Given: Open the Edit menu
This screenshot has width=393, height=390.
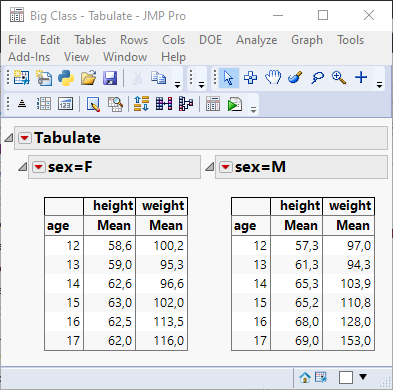Looking at the screenshot, I should pos(50,40).
